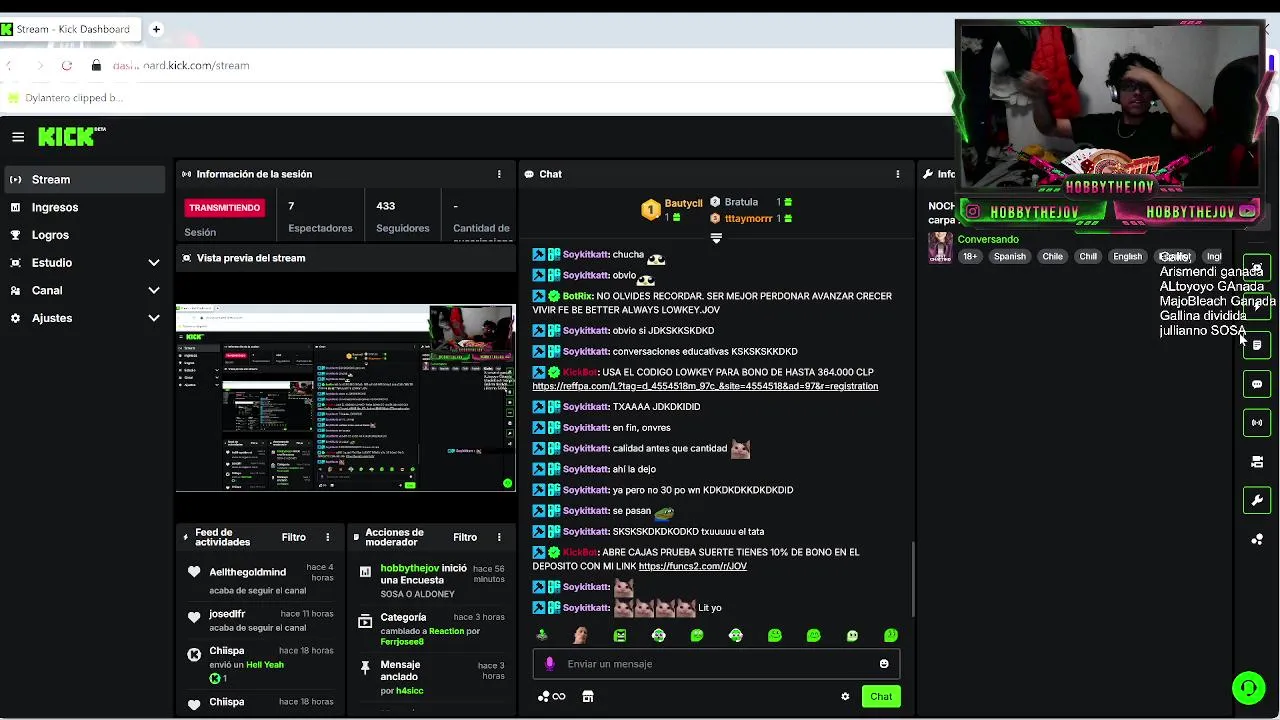Toggle the broadcast signal panel in right rail
The image size is (1280, 720).
pos(1257,423)
